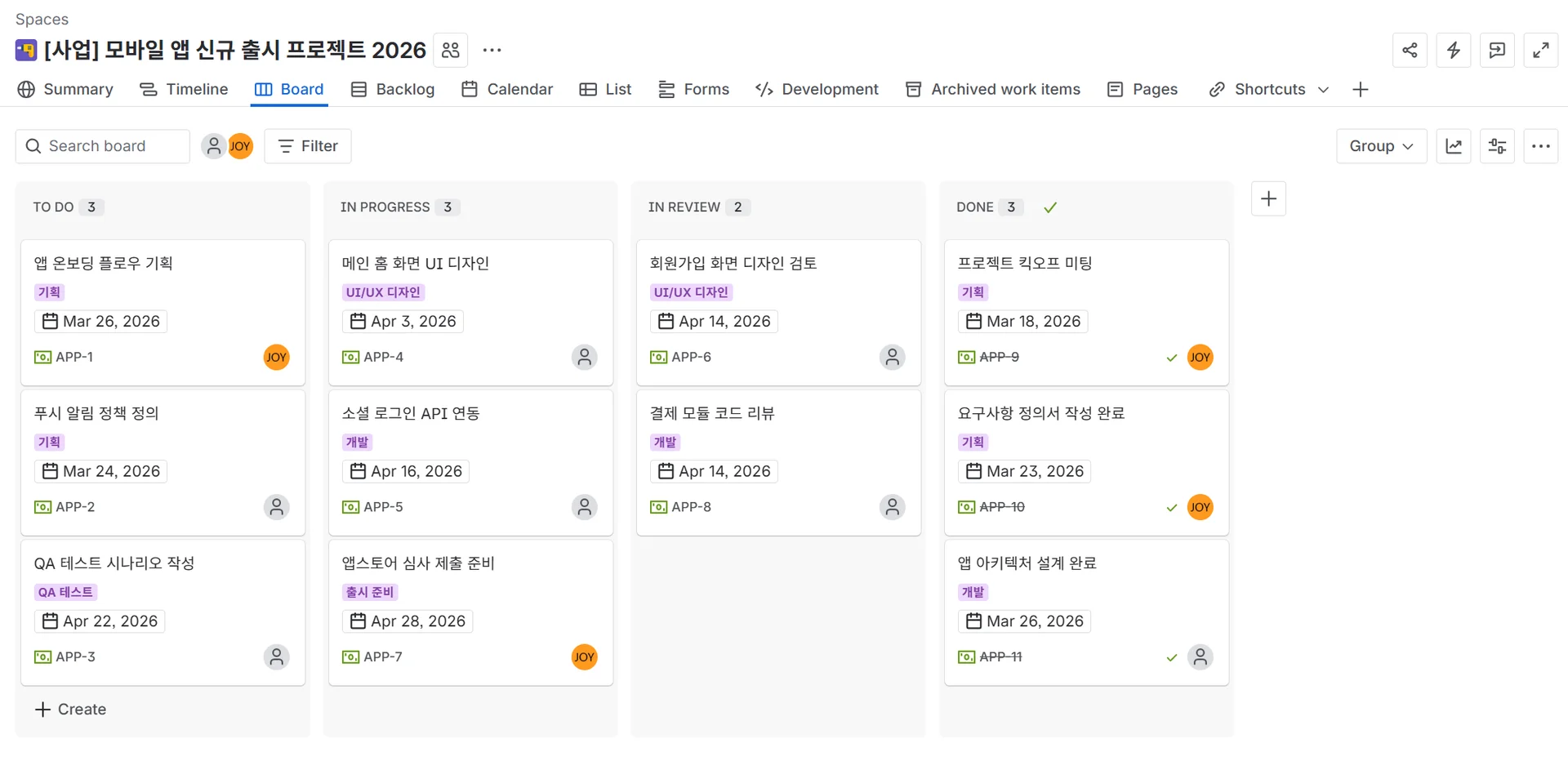Open board insights with the chart icon
Screen dimensions: 1568x761
tap(1454, 145)
